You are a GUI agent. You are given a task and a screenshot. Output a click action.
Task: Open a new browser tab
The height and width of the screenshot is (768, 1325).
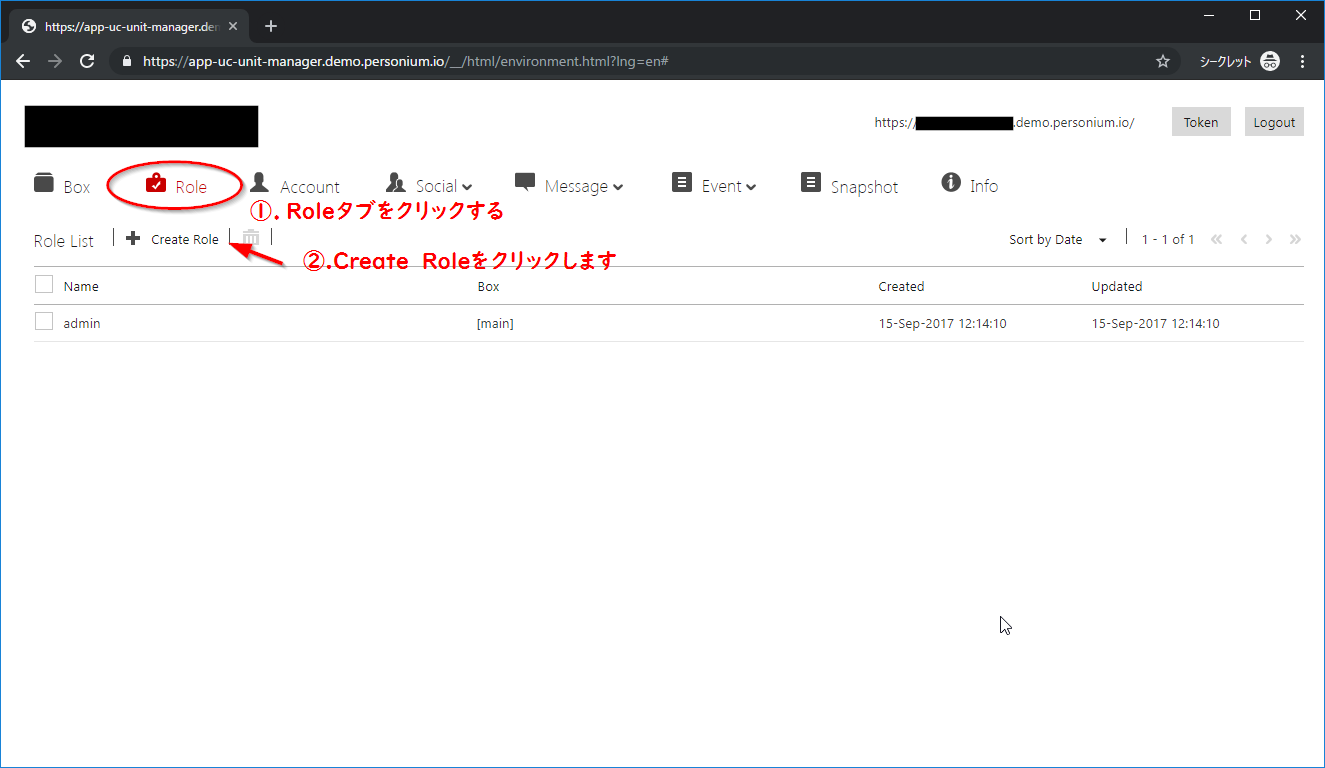click(x=271, y=26)
